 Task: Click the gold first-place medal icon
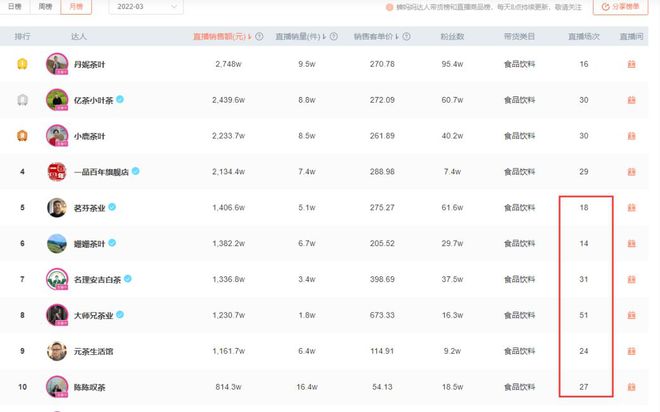[22, 64]
